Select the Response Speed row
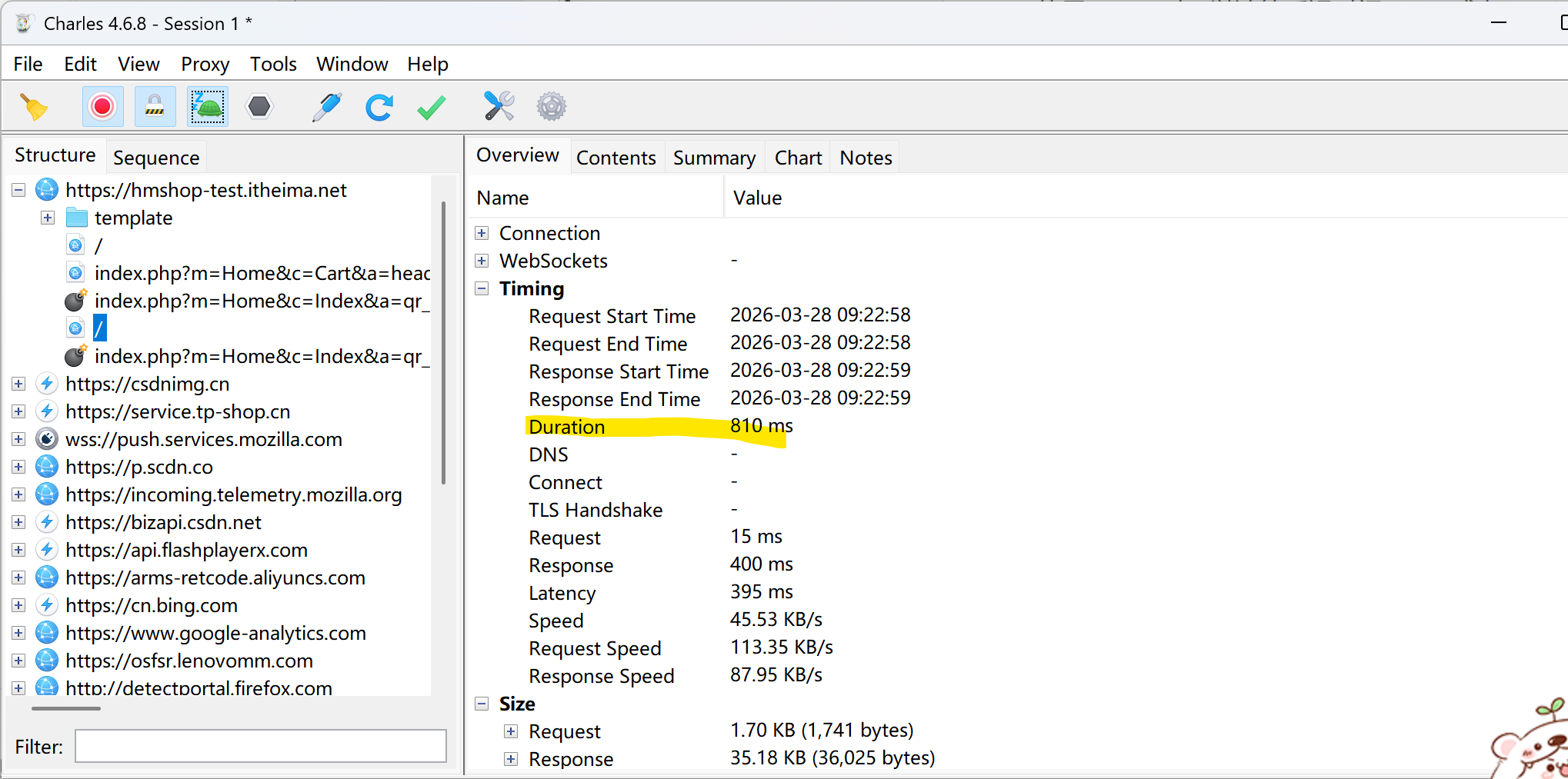 [x=1016, y=676]
